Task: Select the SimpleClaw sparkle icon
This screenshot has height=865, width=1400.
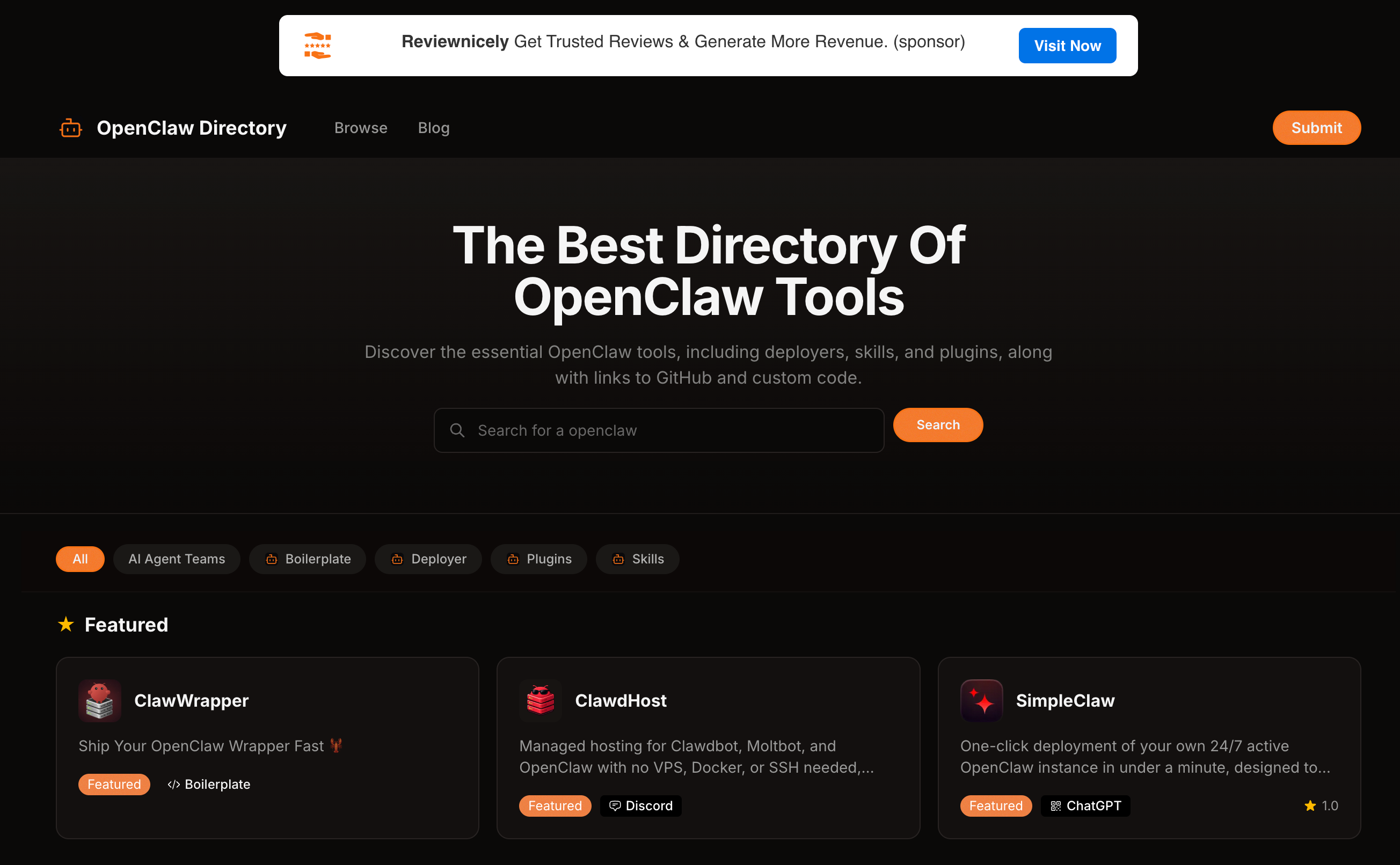Action: (x=982, y=700)
